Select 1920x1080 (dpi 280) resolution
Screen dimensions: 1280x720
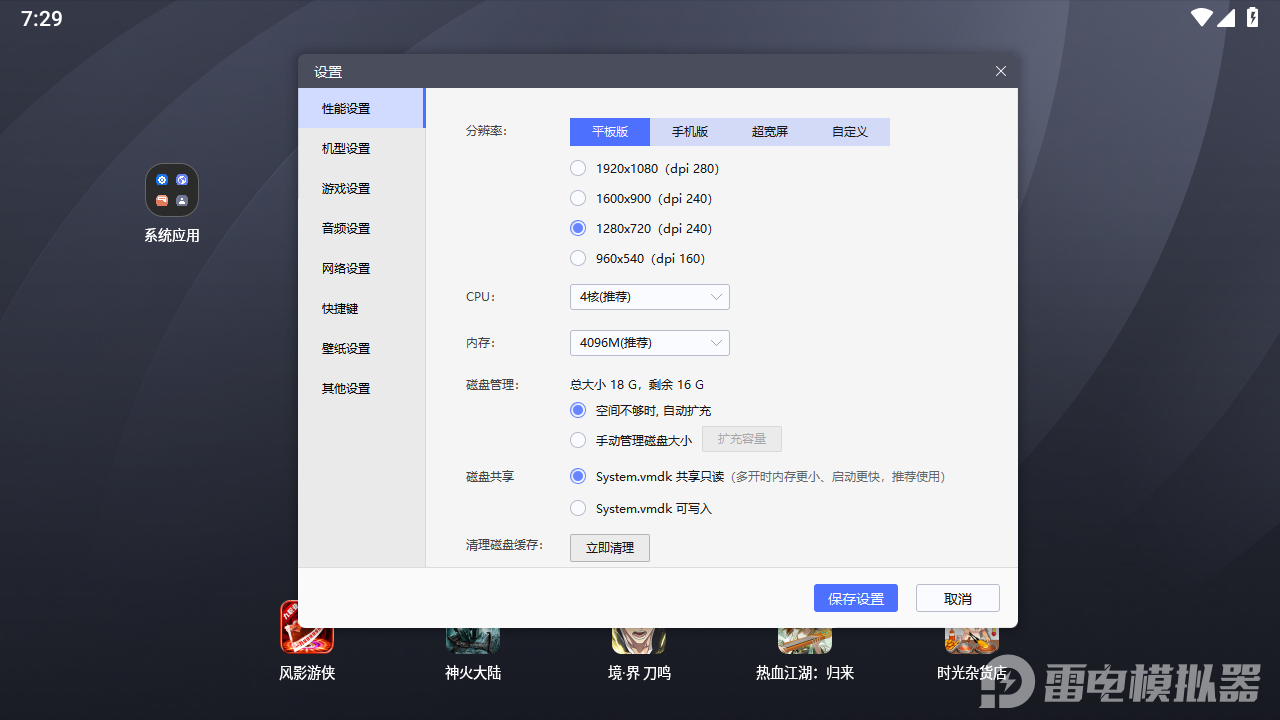pyautogui.click(x=578, y=168)
